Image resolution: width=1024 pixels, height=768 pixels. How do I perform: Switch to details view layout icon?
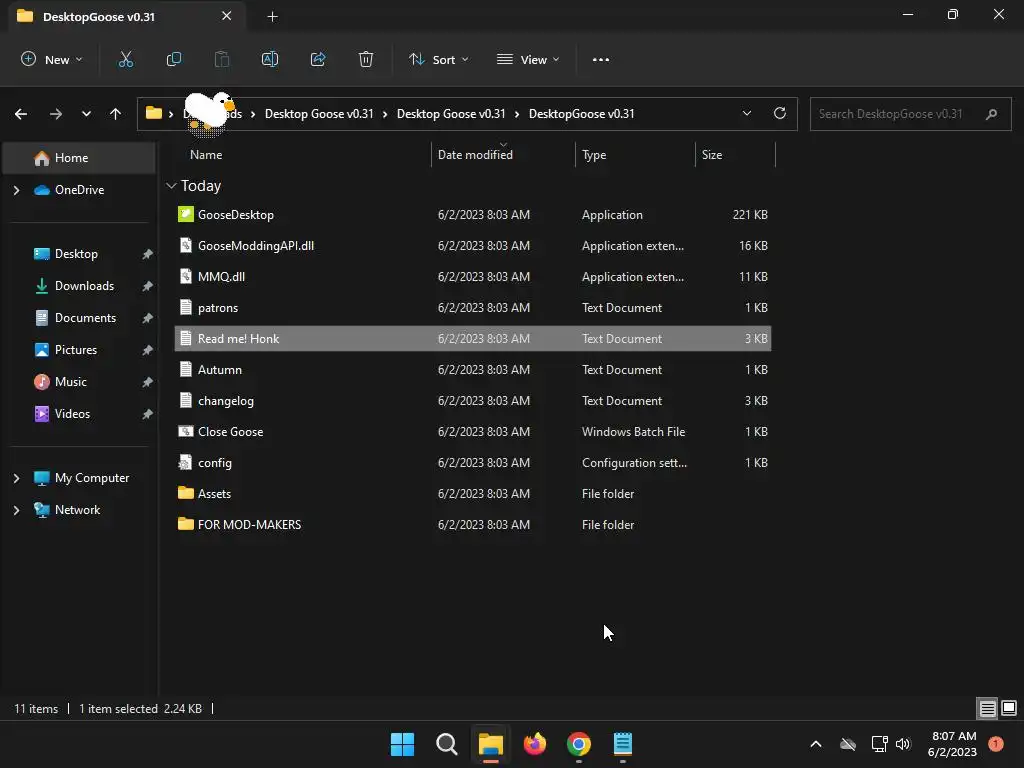click(x=987, y=708)
